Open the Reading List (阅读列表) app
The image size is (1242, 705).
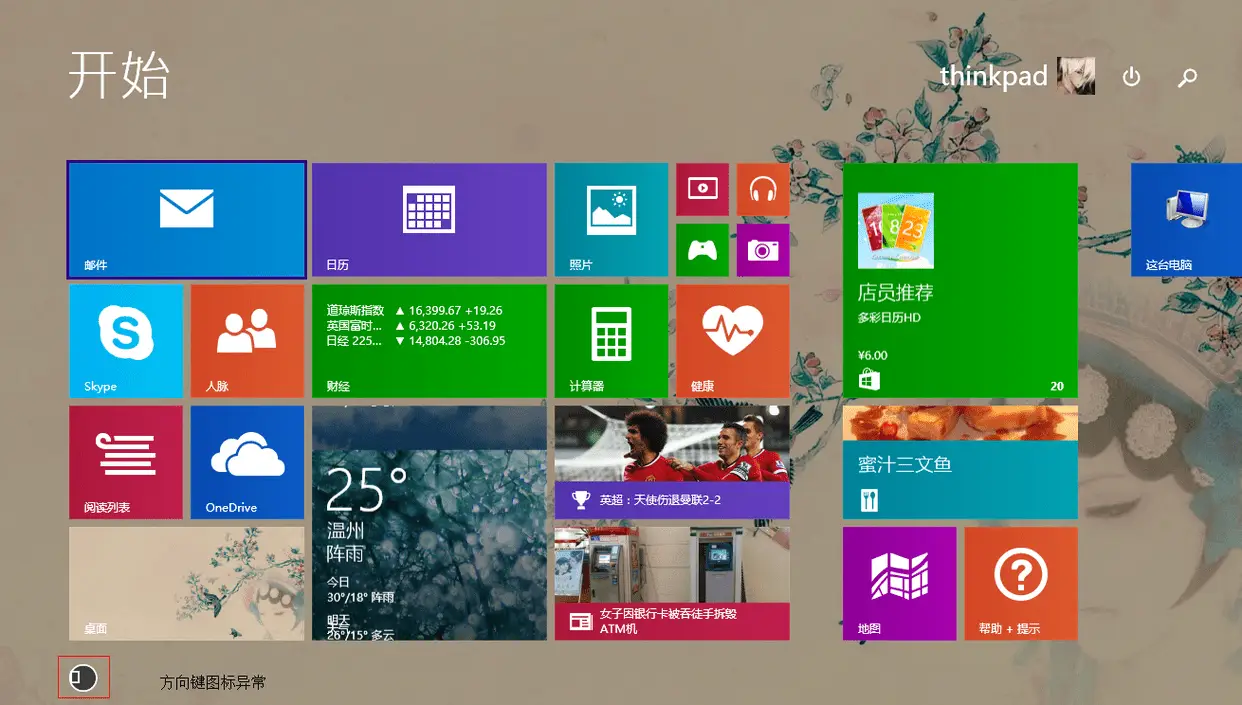pyautogui.click(x=126, y=462)
